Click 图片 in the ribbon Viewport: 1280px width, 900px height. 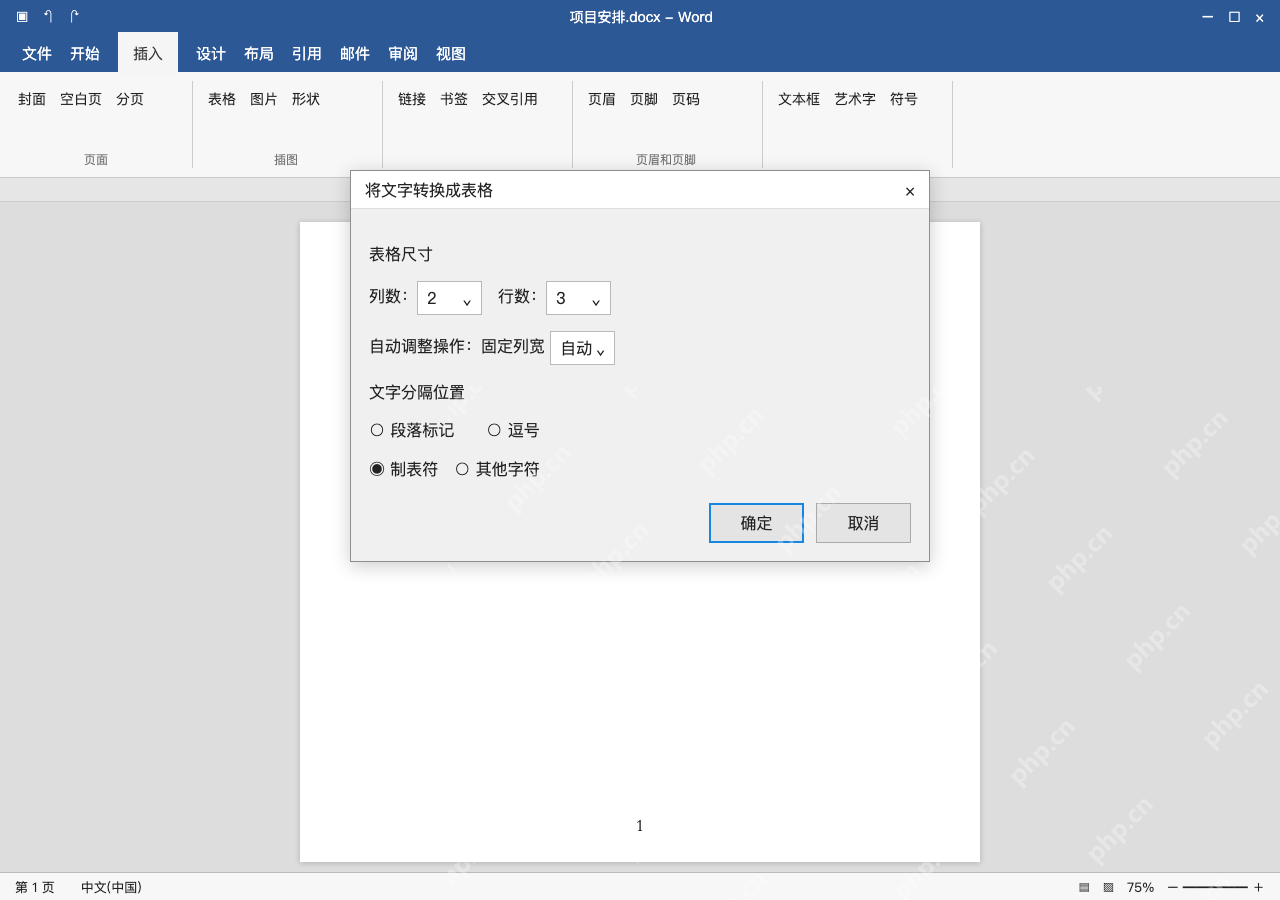pos(264,99)
